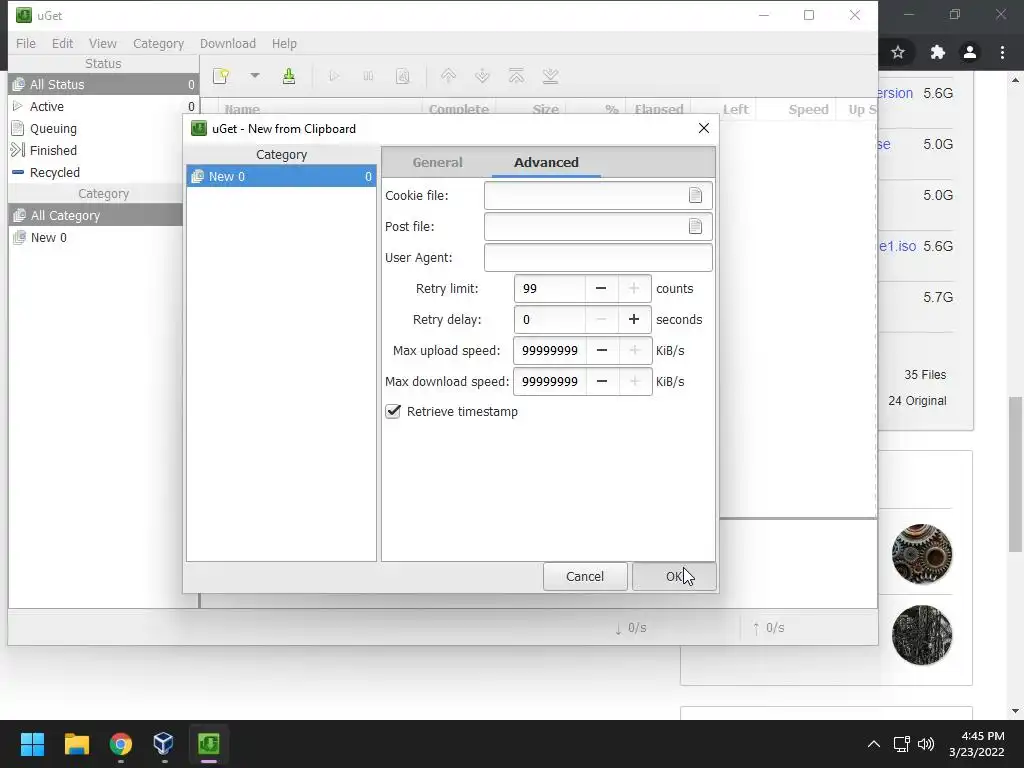Browse for a cookie file via icon
This screenshot has height=768, width=1024.
696,195
